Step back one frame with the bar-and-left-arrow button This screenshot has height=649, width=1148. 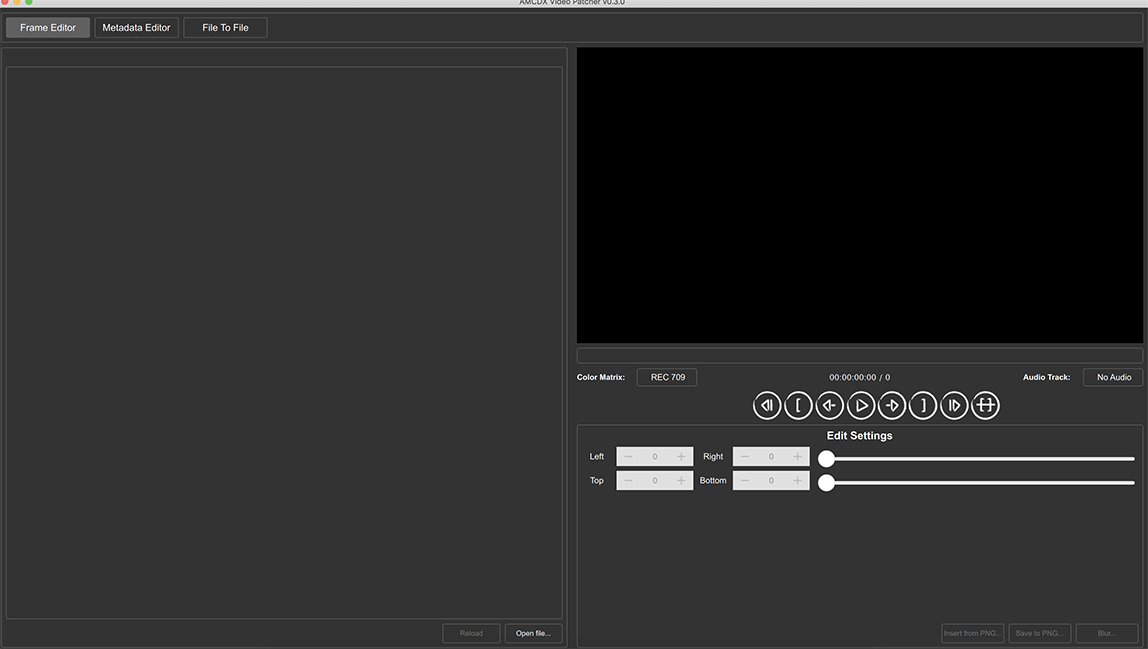pyautogui.click(x=767, y=405)
